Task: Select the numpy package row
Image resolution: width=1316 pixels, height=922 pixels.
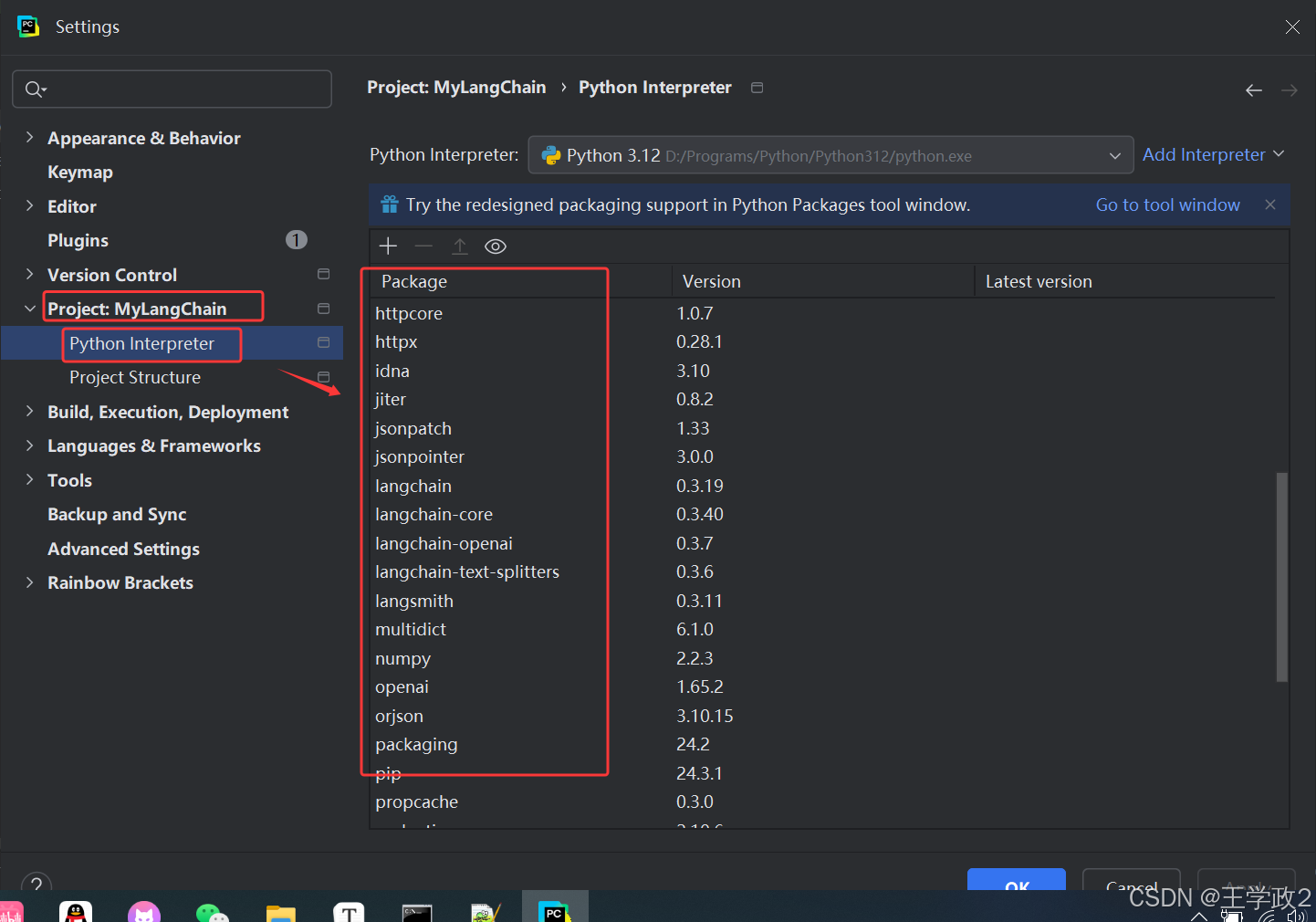Action: (822, 658)
